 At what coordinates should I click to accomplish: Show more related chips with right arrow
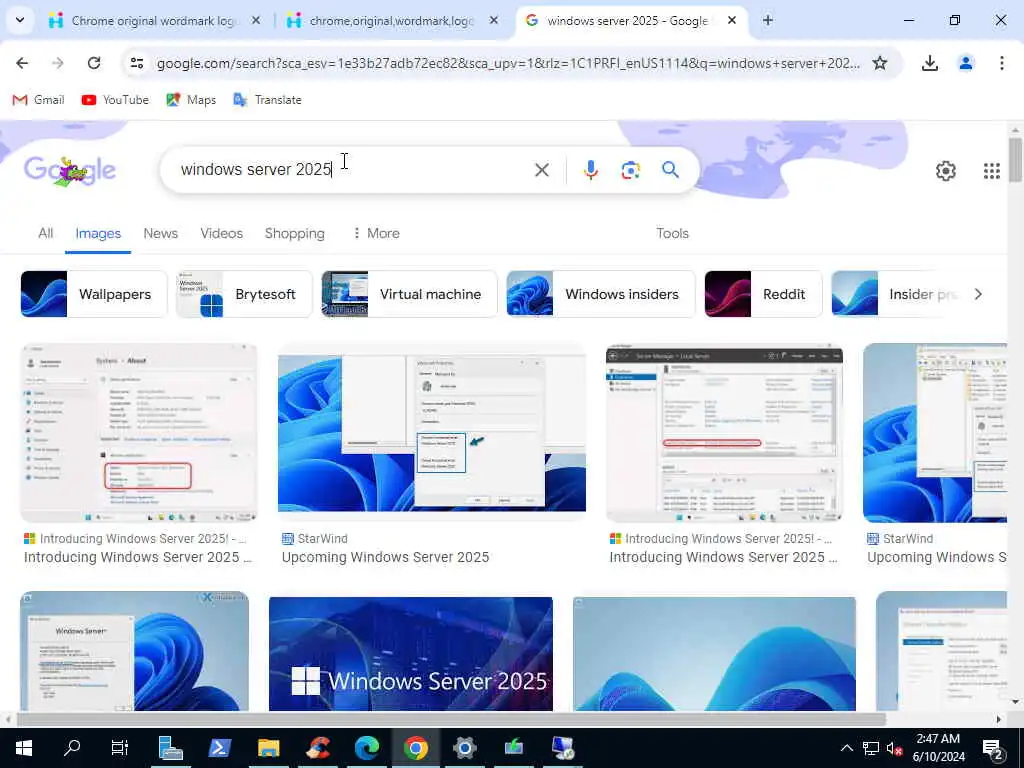[x=978, y=294]
